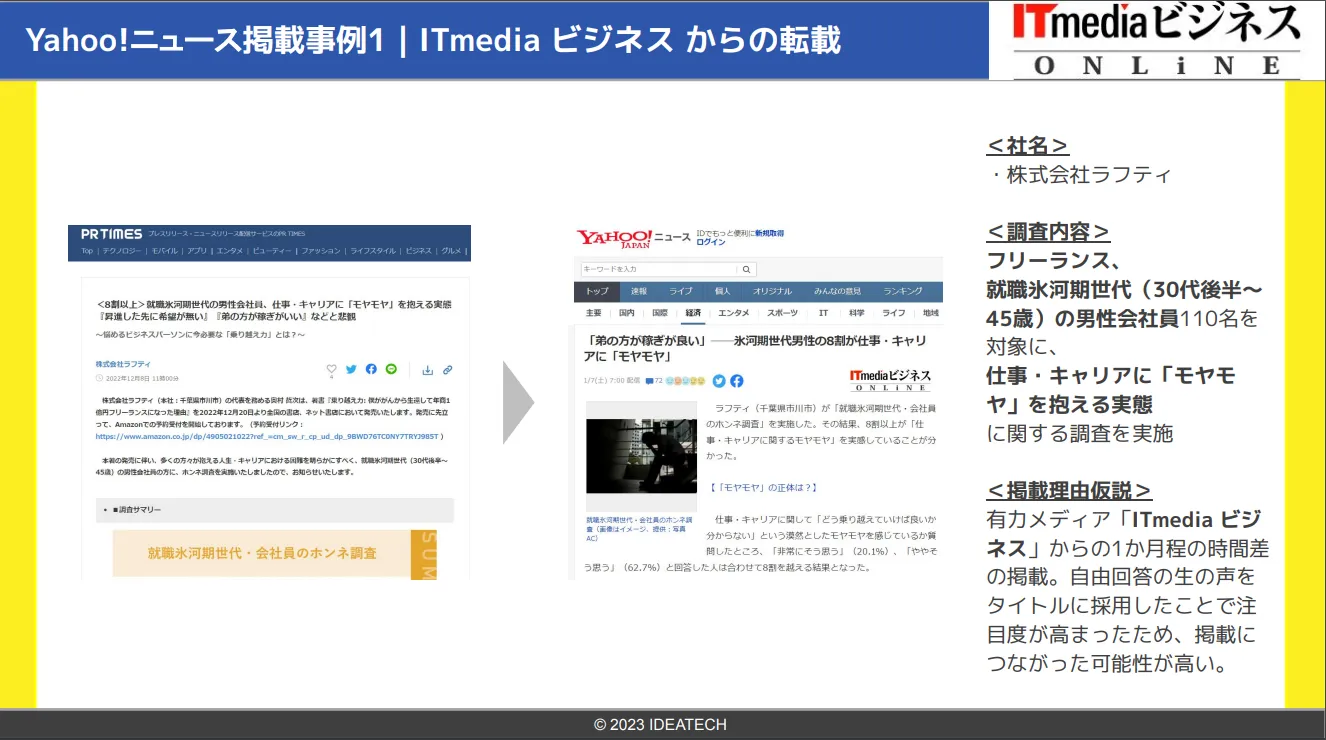Switch to the ランキング tab on Yahoo News
1326x740 pixels.
pos(903,291)
